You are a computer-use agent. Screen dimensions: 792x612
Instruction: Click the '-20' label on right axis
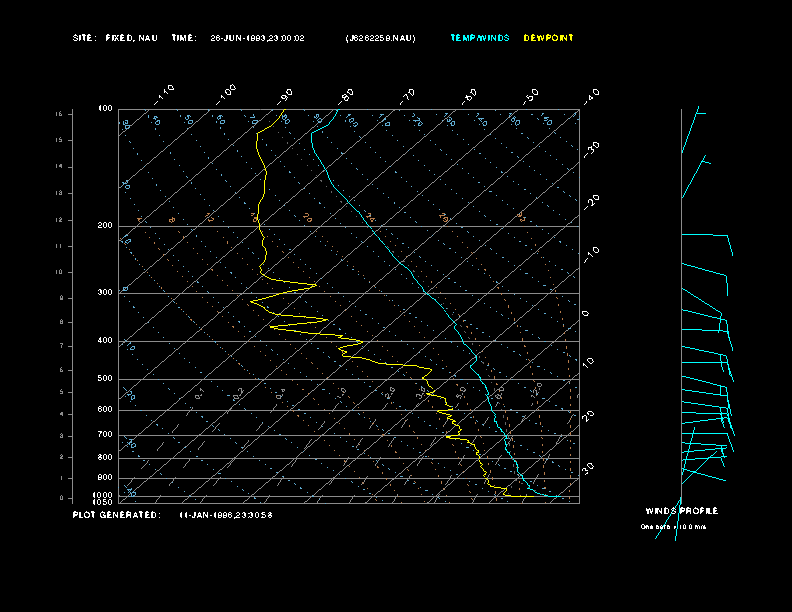click(x=591, y=202)
